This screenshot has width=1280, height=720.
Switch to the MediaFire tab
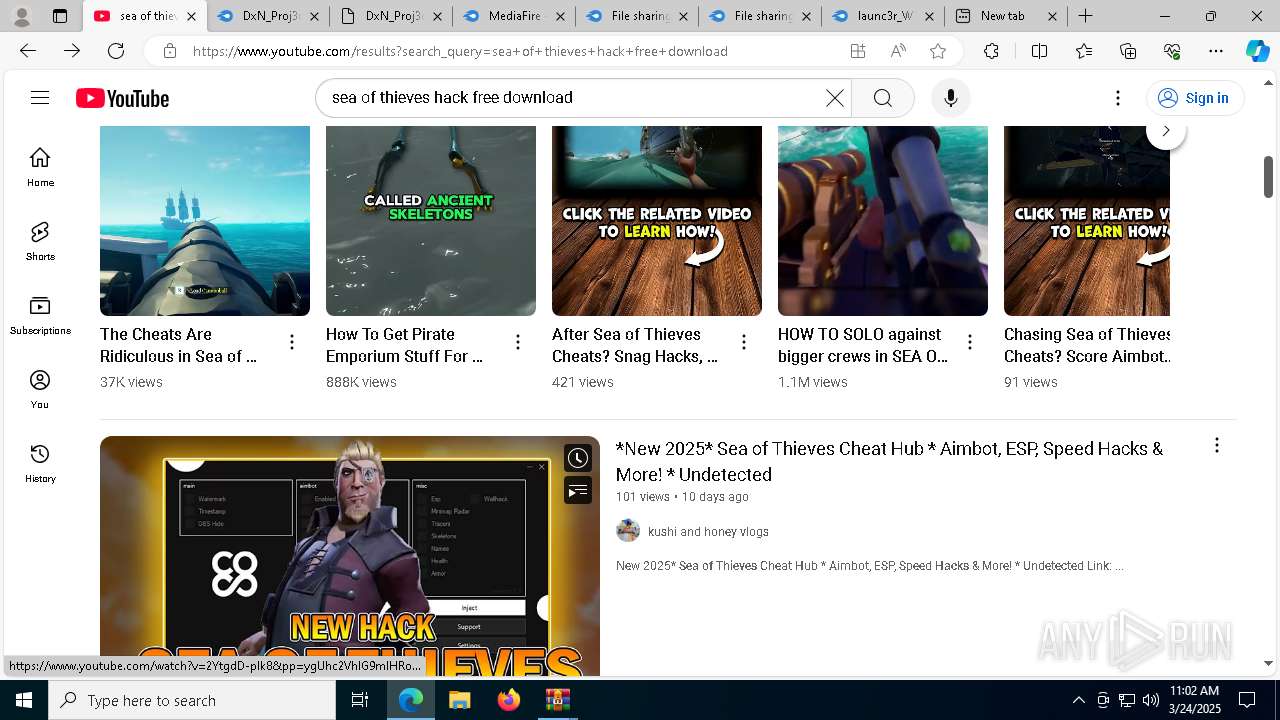(x=514, y=16)
